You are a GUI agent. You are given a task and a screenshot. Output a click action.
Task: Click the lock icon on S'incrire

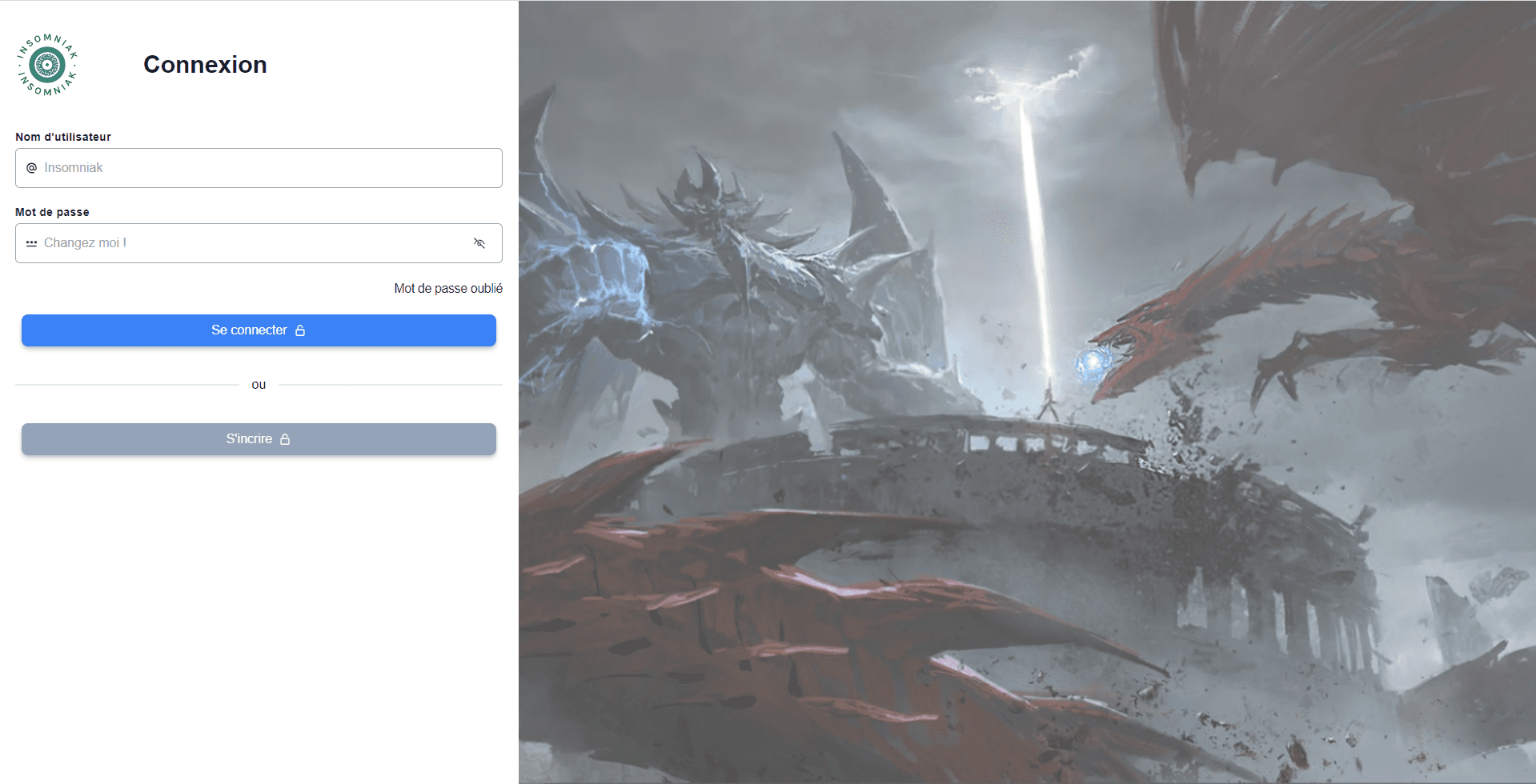[285, 439]
